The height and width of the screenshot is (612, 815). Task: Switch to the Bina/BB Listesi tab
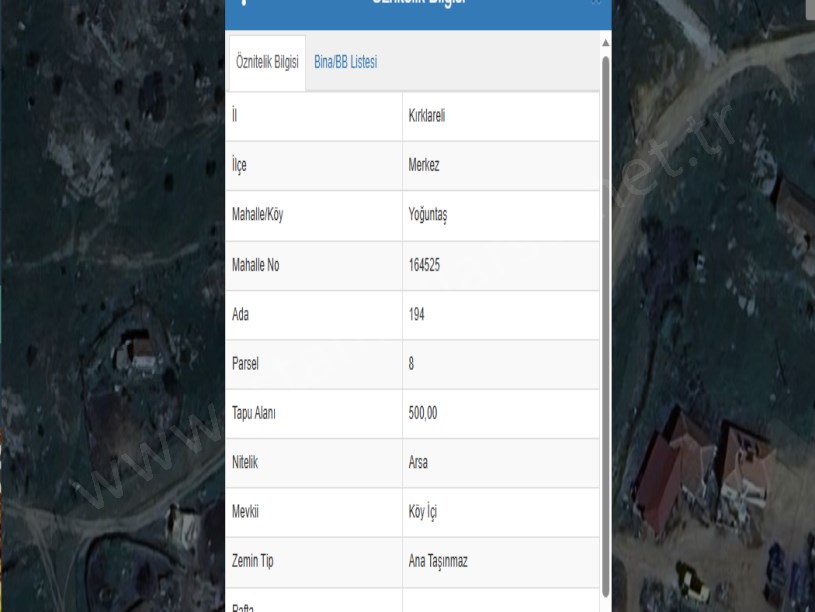pyautogui.click(x=345, y=62)
